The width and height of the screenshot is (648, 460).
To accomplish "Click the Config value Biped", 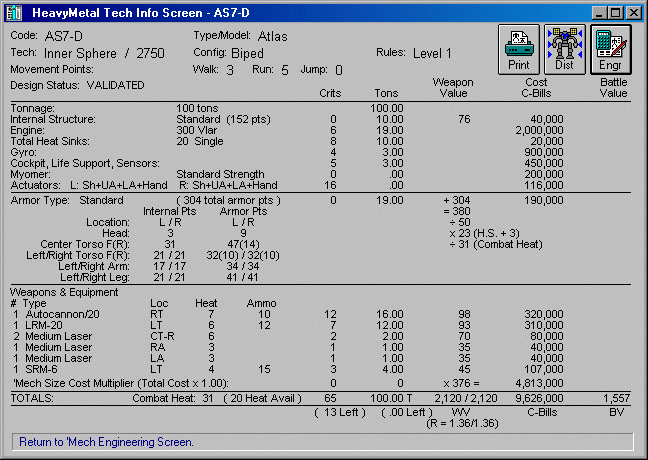I will pos(247,53).
